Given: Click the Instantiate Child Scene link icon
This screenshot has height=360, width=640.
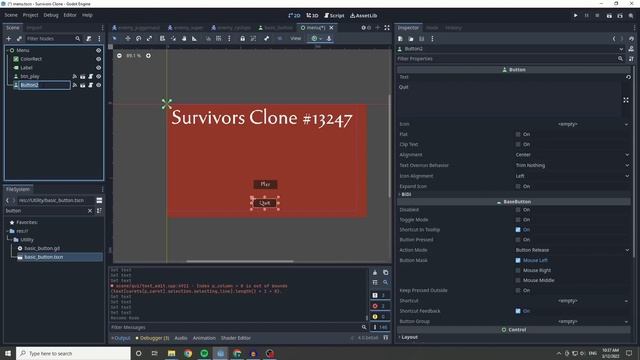Looking at the screenshot, I should click(19, 38).
